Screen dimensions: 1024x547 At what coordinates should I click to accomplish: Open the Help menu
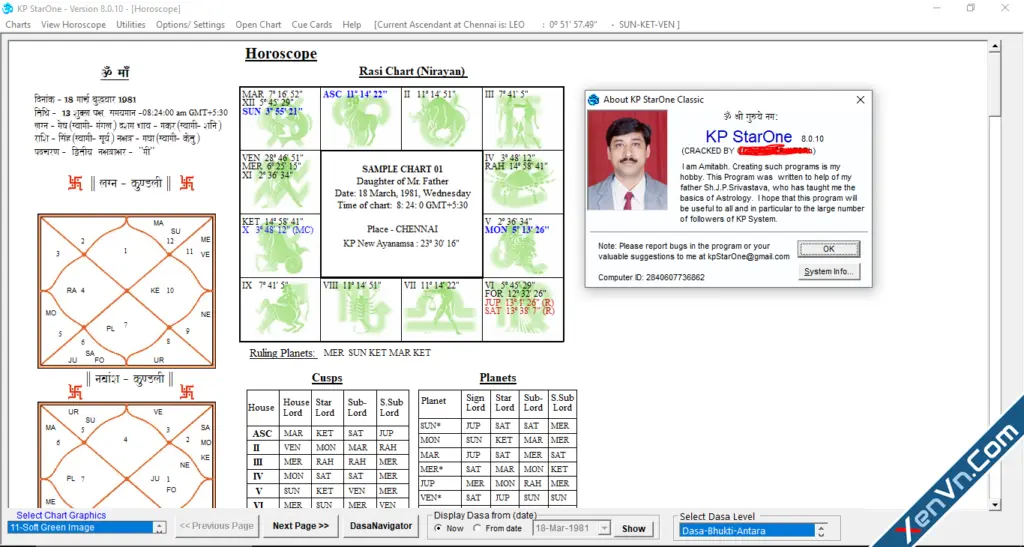(351, 24)
